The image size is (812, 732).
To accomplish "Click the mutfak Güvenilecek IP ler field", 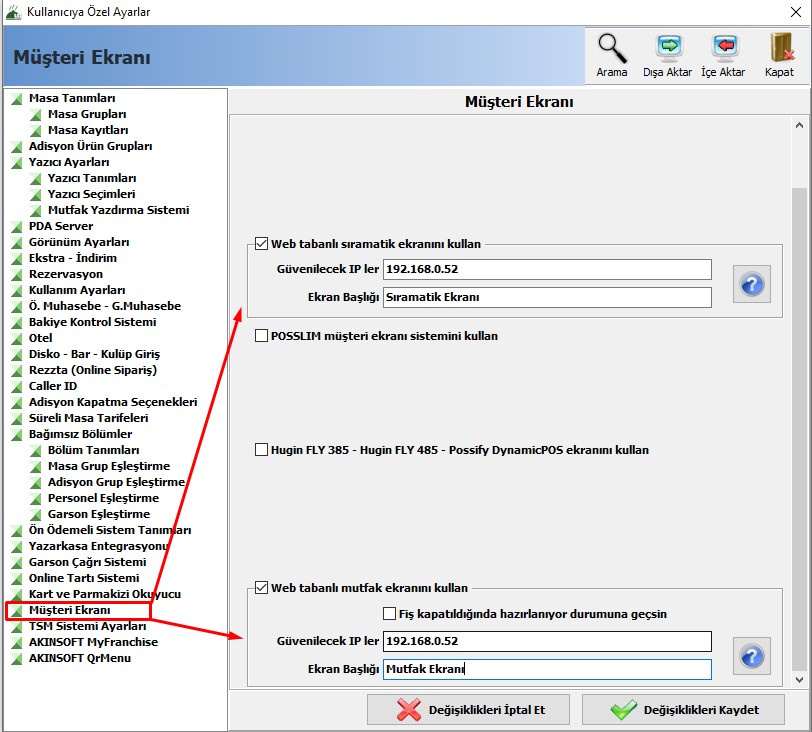I will 547,641.
